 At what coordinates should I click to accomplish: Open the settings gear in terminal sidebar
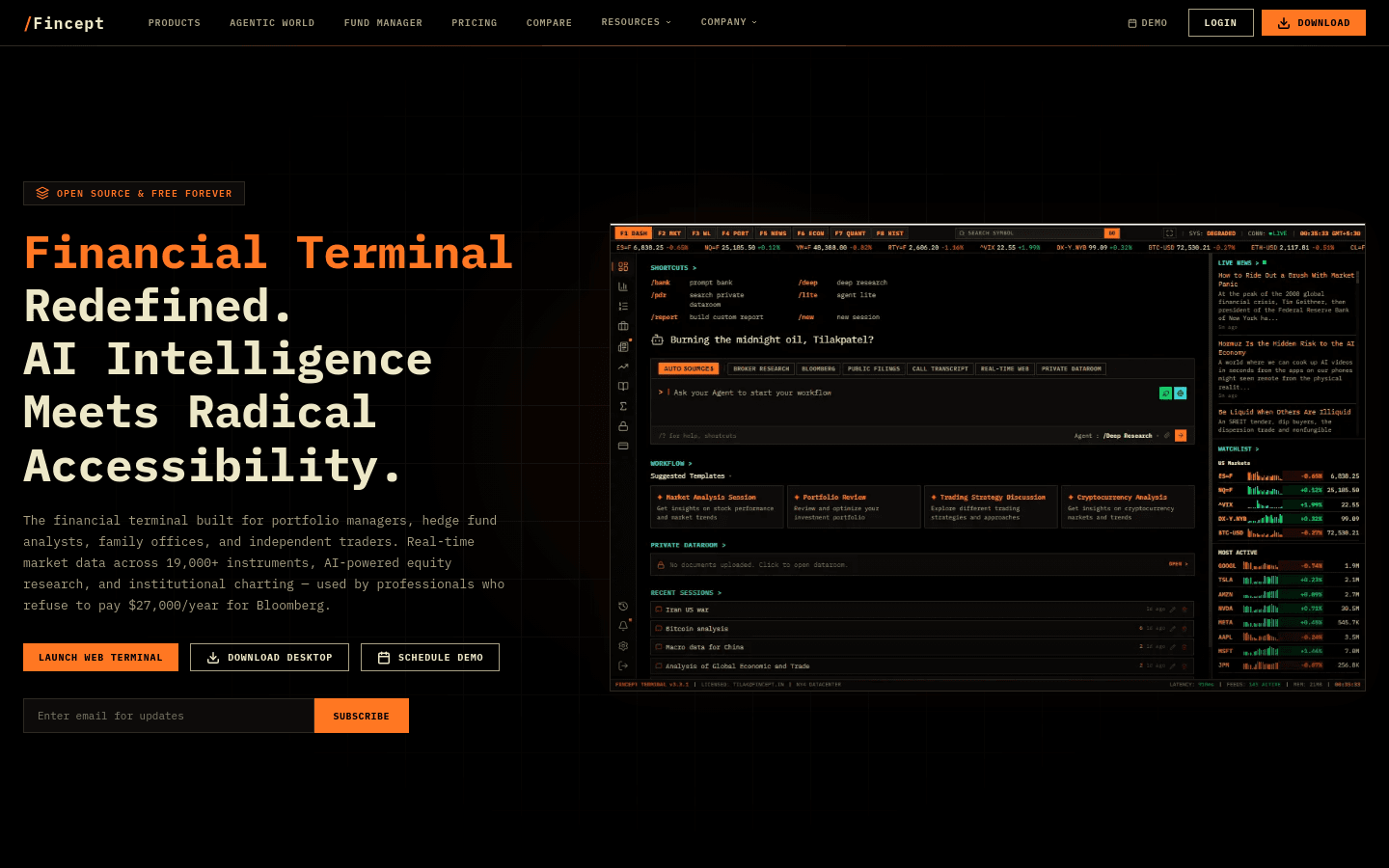[623, 645]
